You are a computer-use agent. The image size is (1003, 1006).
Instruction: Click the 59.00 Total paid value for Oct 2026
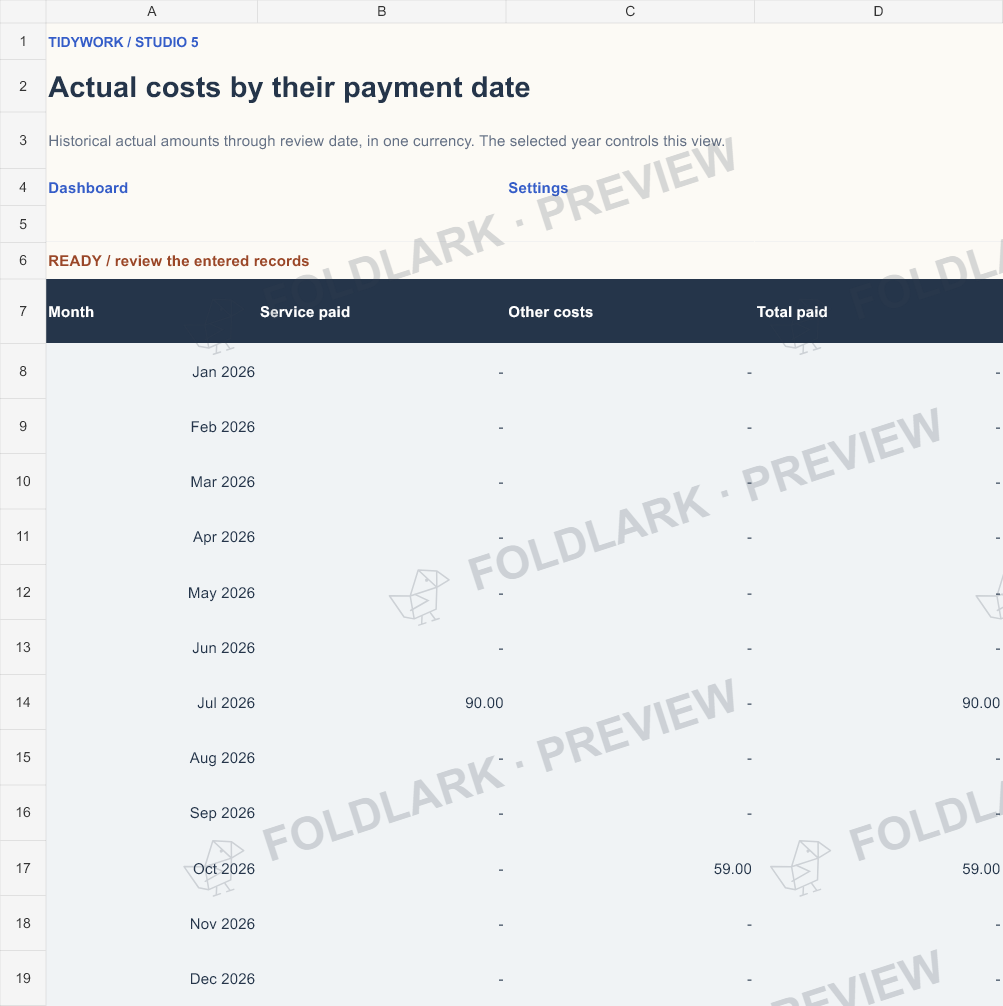point(981,869)
